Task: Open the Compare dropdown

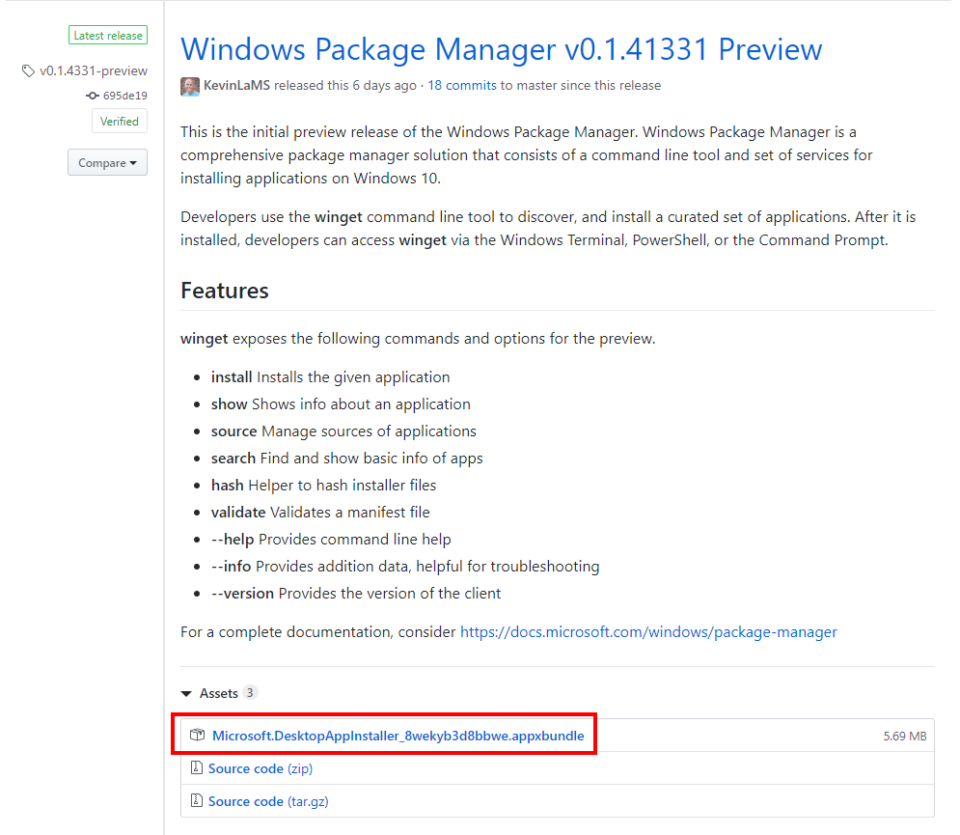Action: pyautogui.click(x=107, y=162)
